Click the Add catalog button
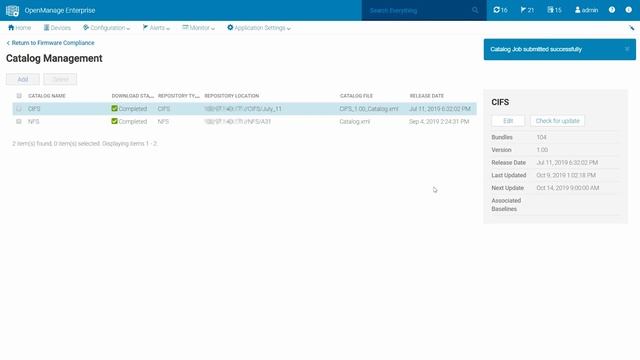This screenshot has width=640, height=360. click(23, 79)
